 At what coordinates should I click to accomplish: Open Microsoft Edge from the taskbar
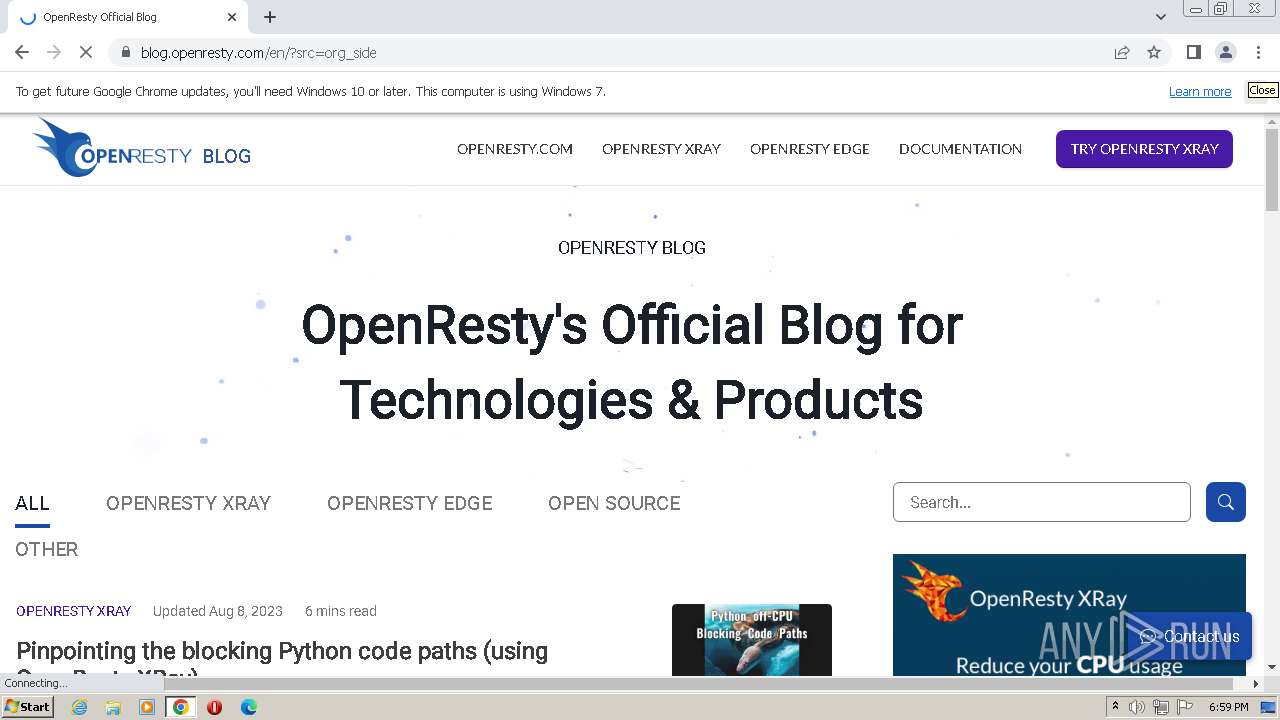click(x=248, y=707)
